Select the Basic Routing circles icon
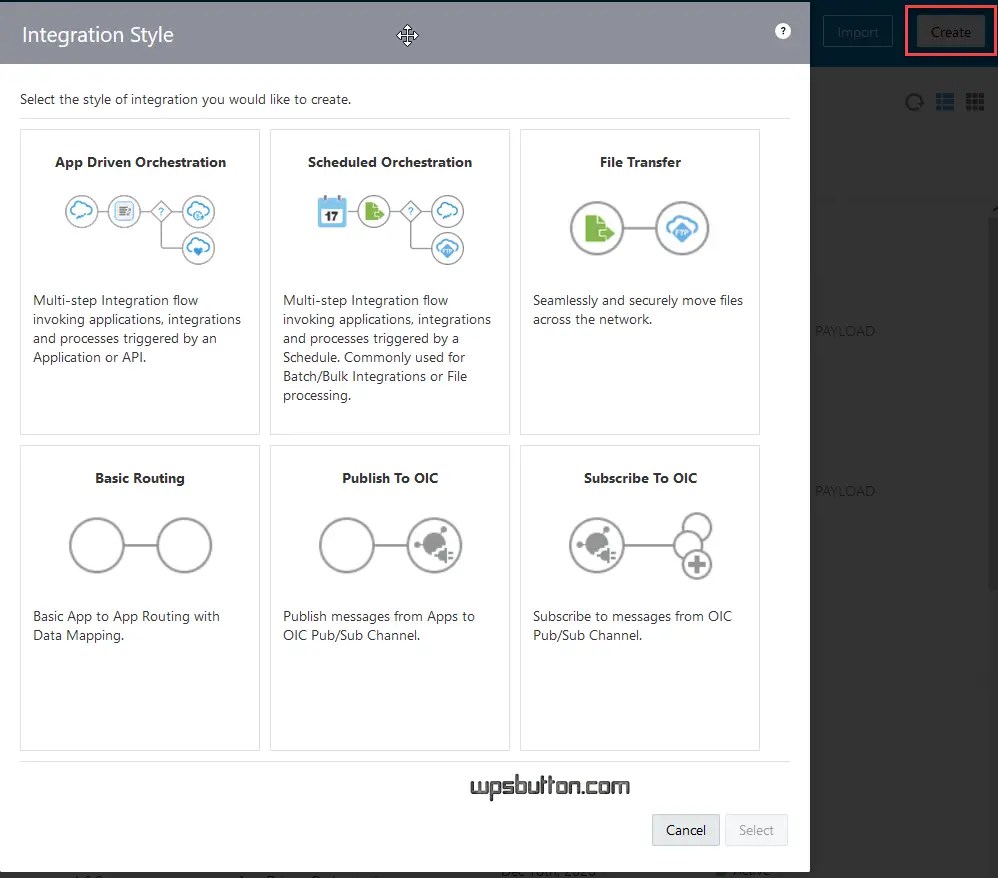The image size is (998, 878). click(140, 545)
